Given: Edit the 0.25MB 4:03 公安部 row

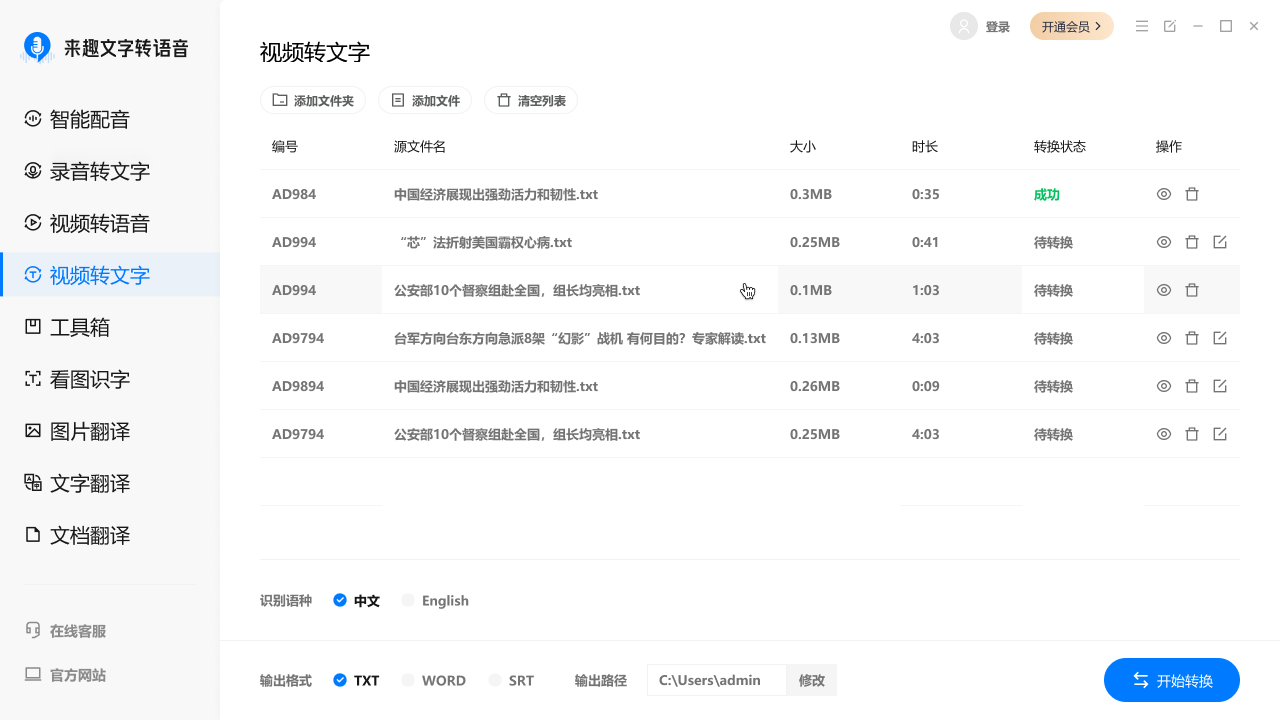Looking at the screenshot, I should 1220,434.
